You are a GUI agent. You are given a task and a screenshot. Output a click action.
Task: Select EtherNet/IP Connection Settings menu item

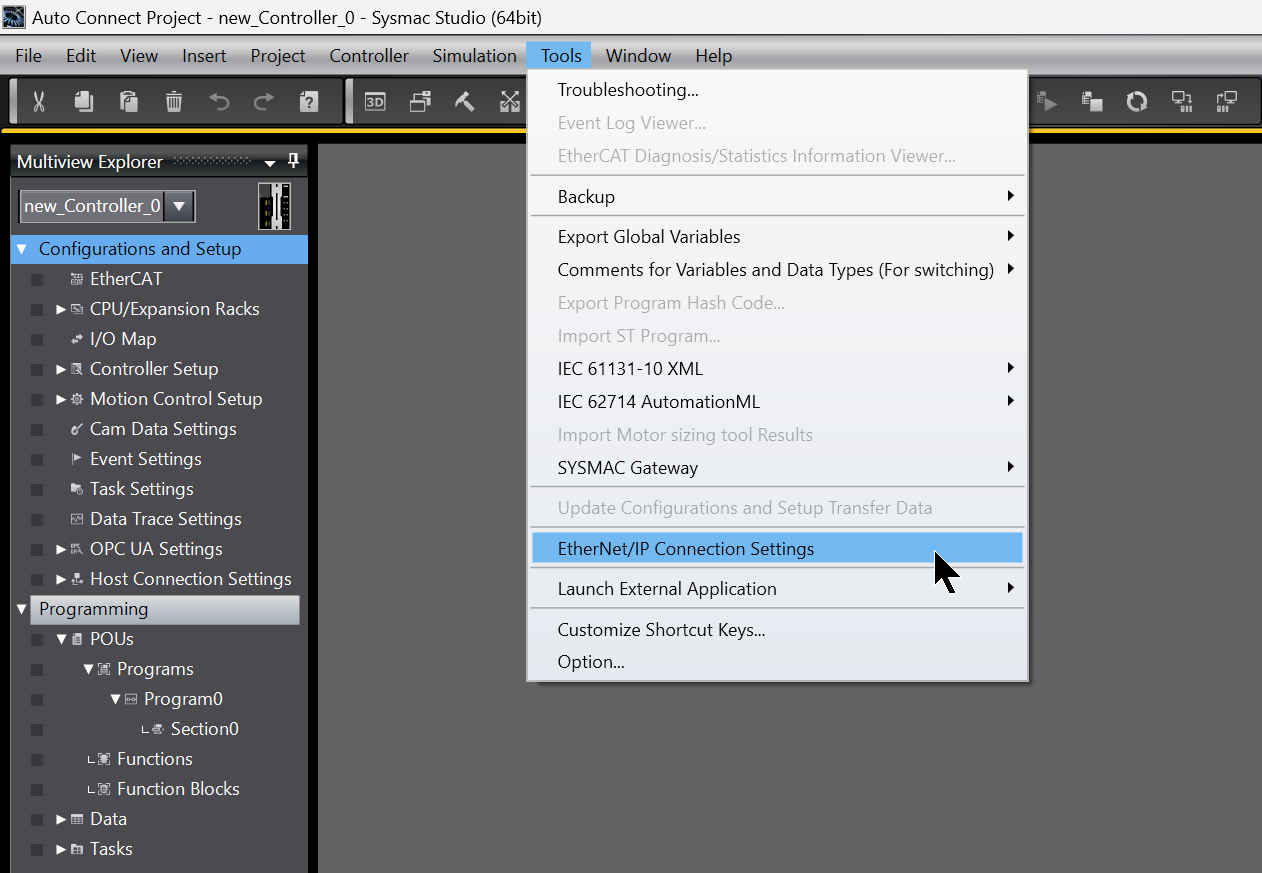777,549
